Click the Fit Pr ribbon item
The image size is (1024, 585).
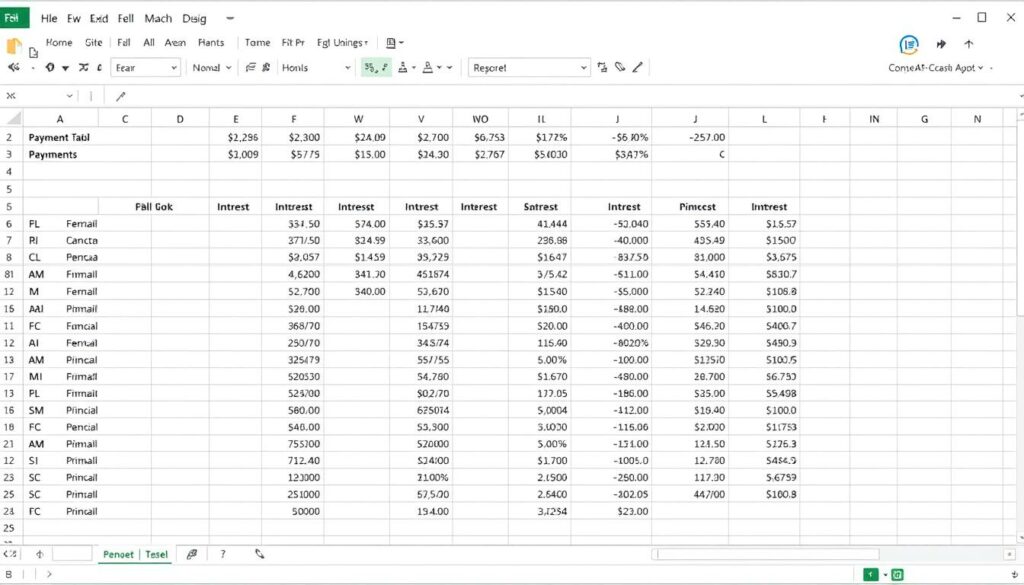tap(293, 42)
